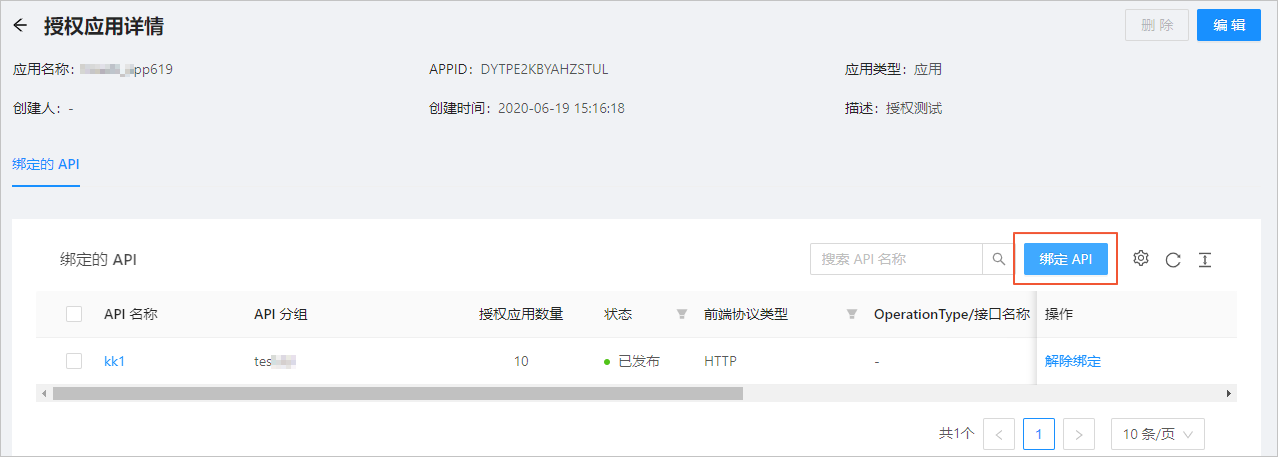Click authorized app count 10
The width and height of the screenshot is (1278, 457).
click(521, 361)
